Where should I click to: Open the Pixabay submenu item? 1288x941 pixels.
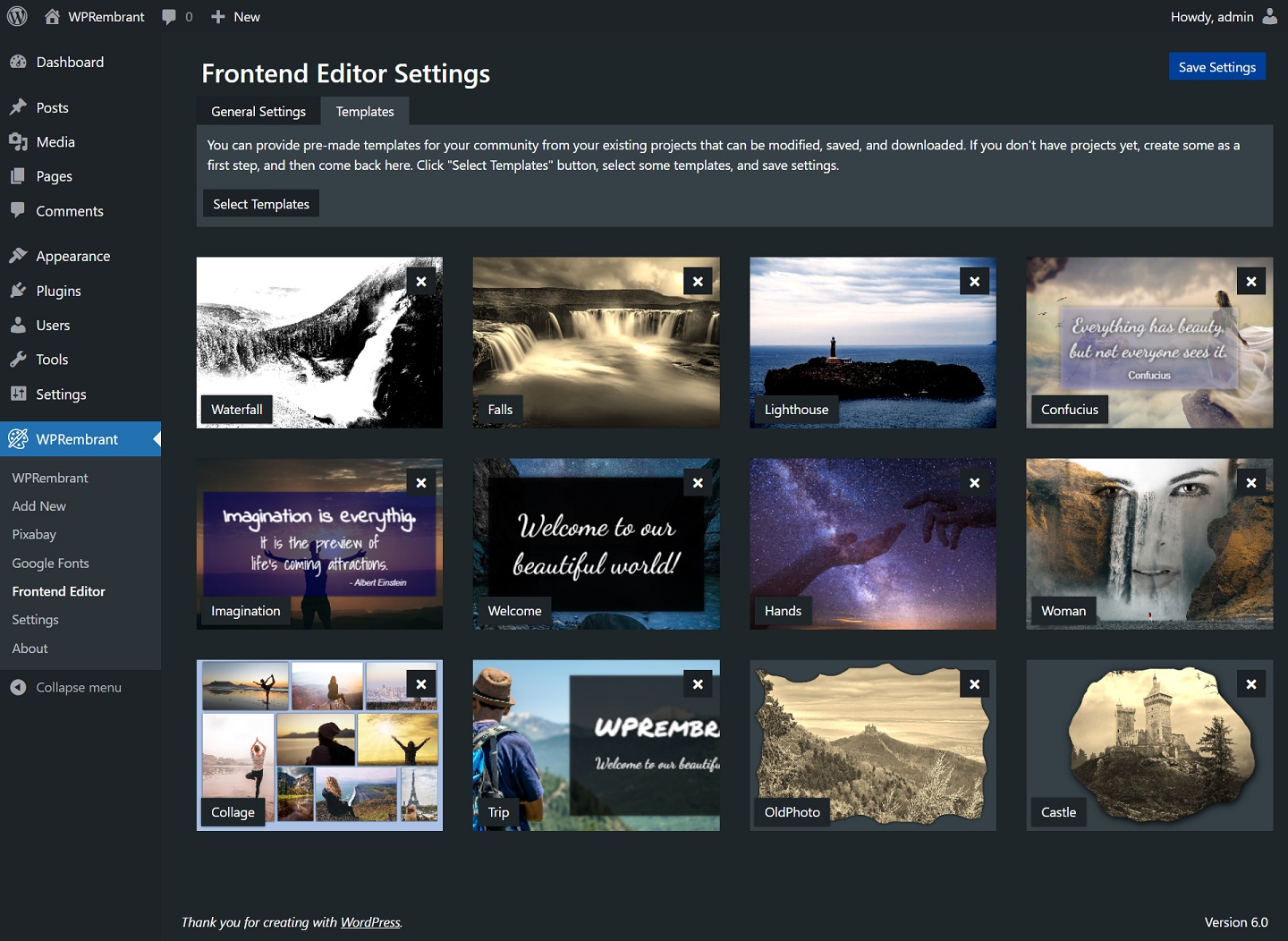tap(34, 535)
